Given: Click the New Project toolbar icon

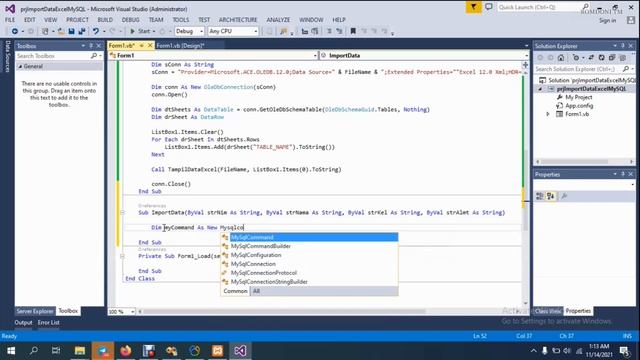Looking at the screenshot, I should tap(45, 31).
